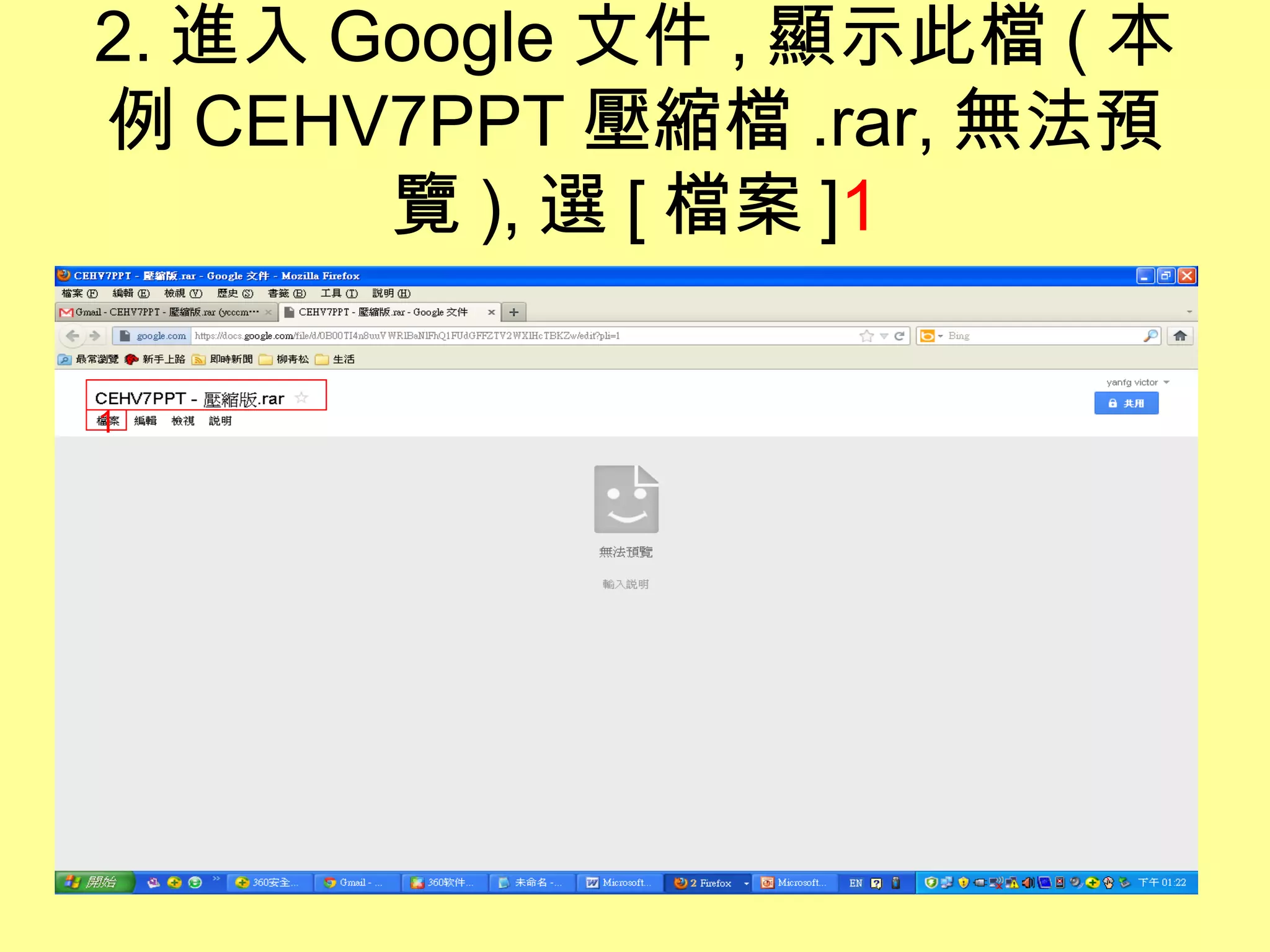Close the Google 文件 tab
This screenshot has width=1270, height=952.
tap(491, 312)
